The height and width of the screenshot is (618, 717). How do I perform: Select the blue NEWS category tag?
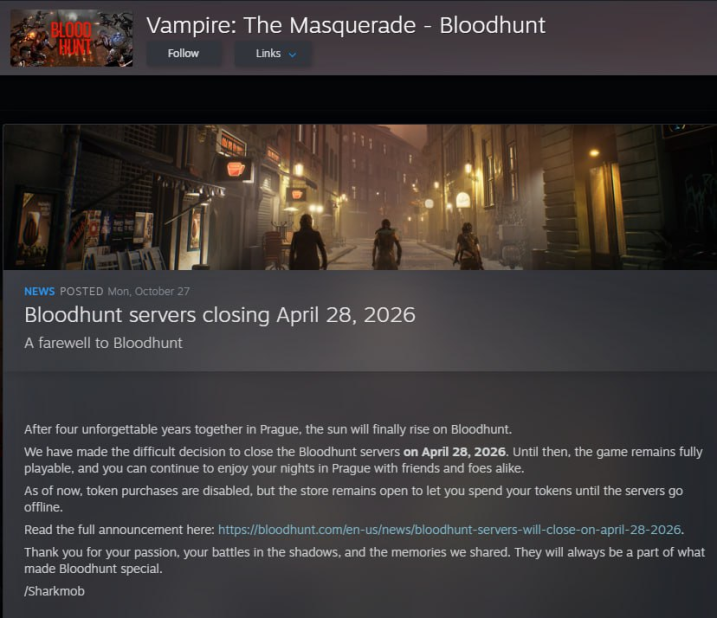point(39,291)
